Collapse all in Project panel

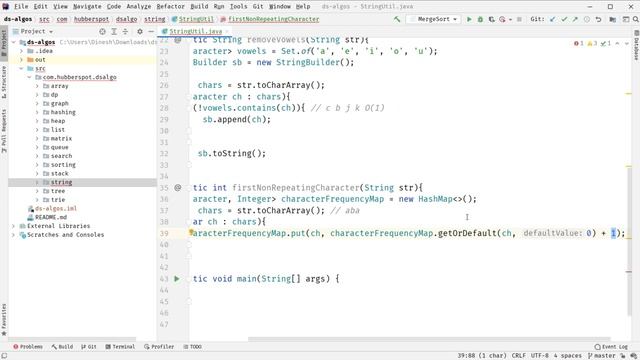(x=125, y=31)
